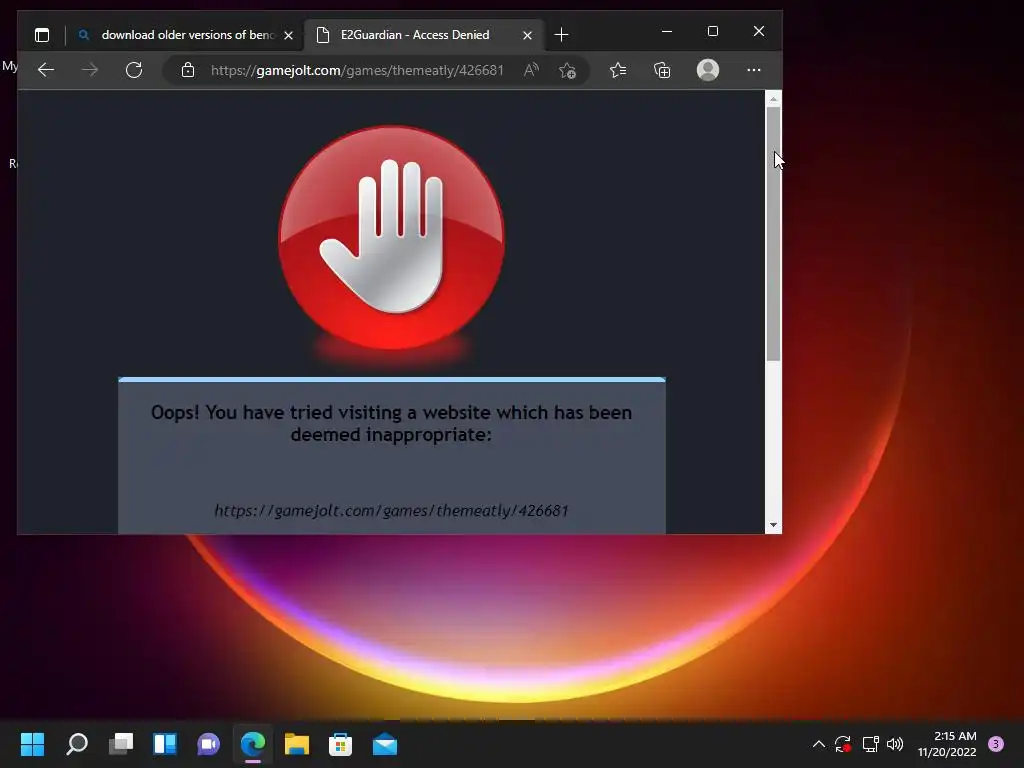This screenshot has height=768, width=1024.
Task: Close the 'download older versions' tab
Action: (x=289, y=35)
